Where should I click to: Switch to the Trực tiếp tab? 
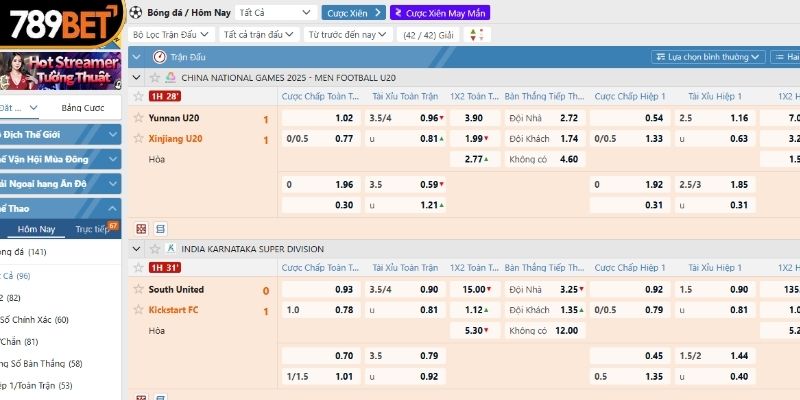tap(92, 229)
